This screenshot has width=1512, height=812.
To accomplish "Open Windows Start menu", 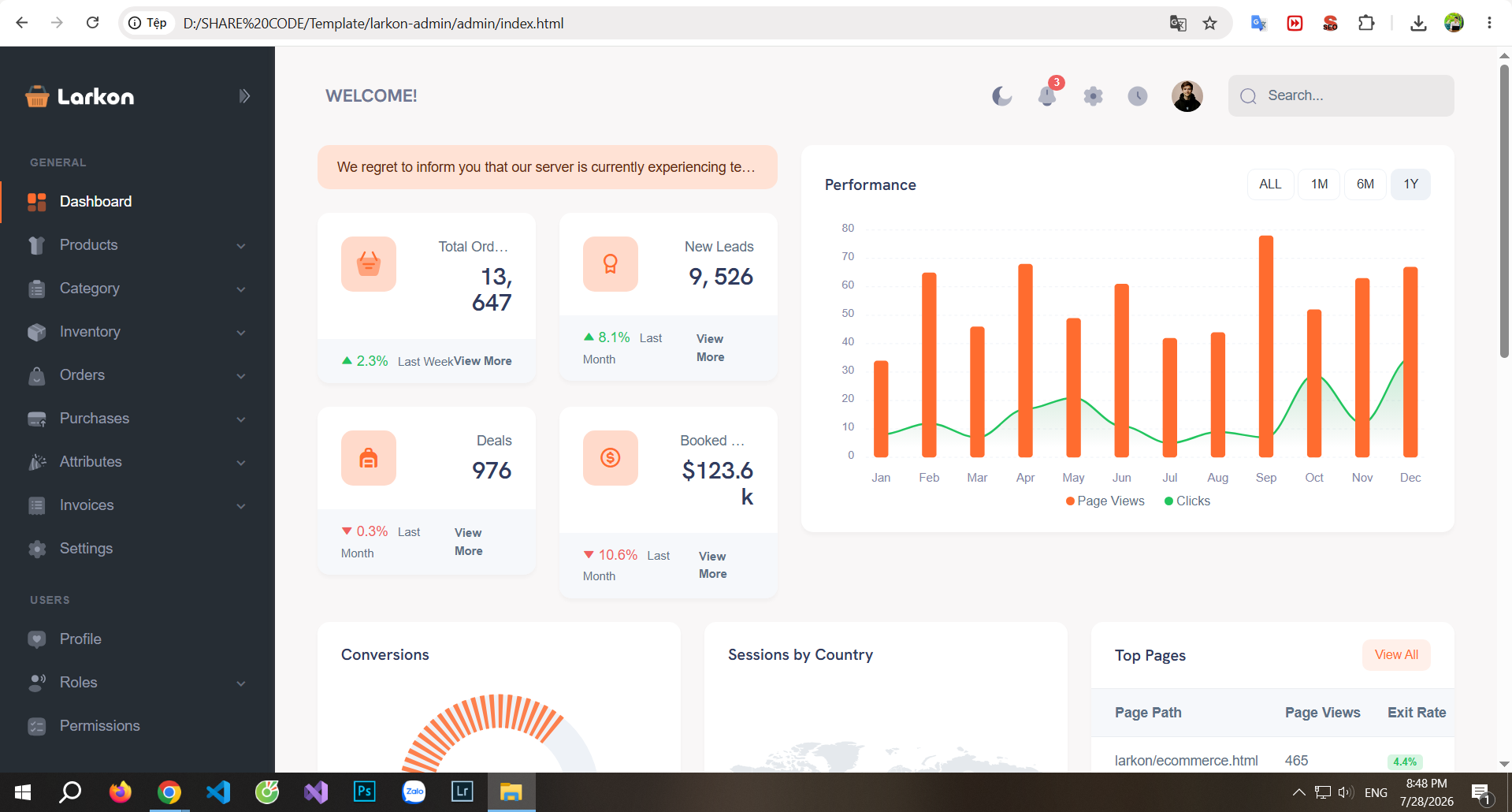I will pyautogui.click(x=23, y=792).
